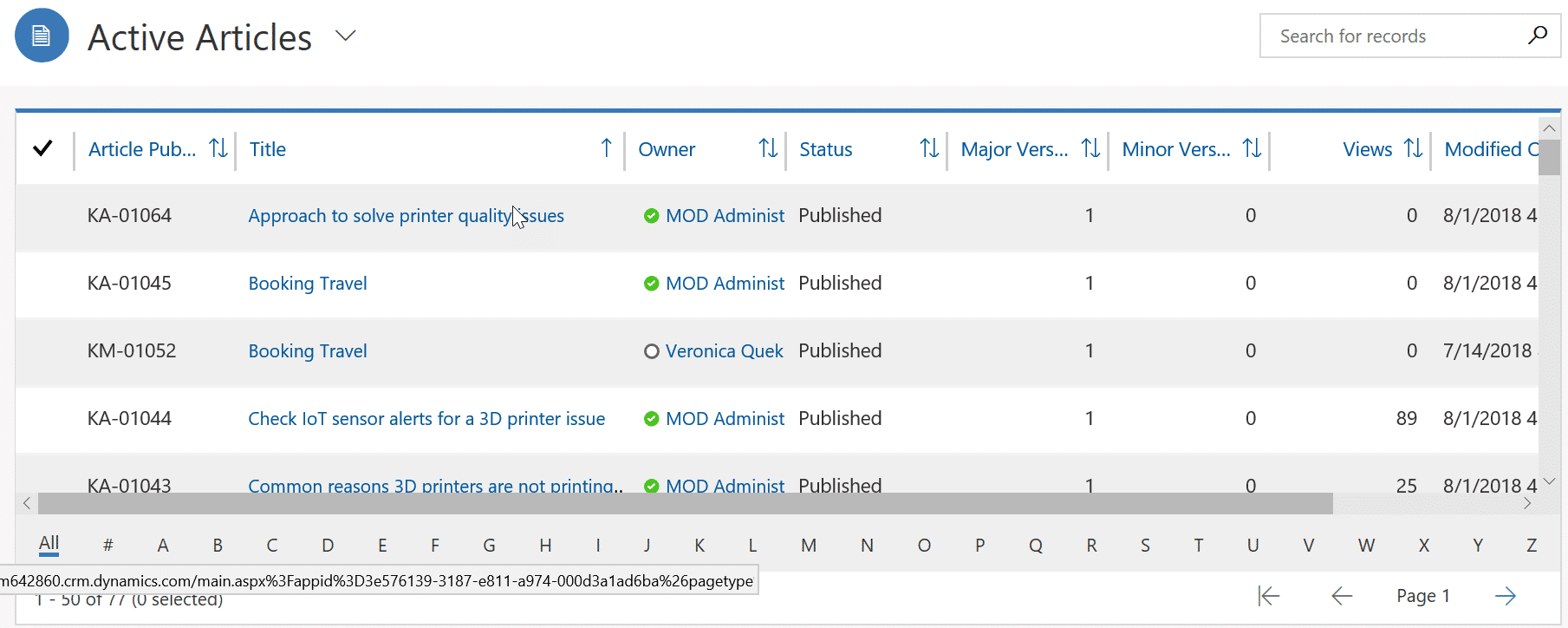The height and width of the screenshot is (628, 1568).
Task: Sort by Views column arrows
Action: pyautogui.click(x=1413, y=149)
